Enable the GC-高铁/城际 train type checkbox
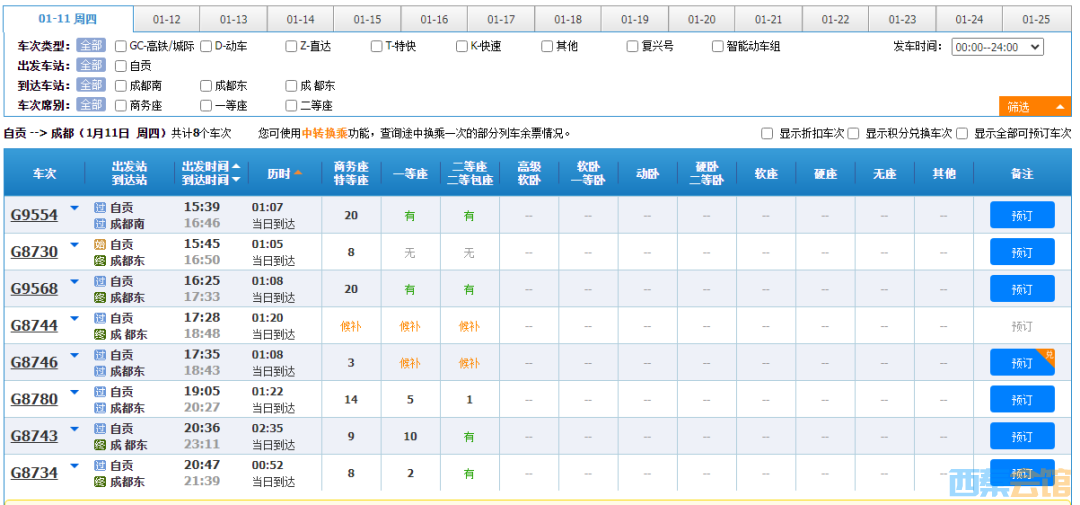 [x=121, y=46]
